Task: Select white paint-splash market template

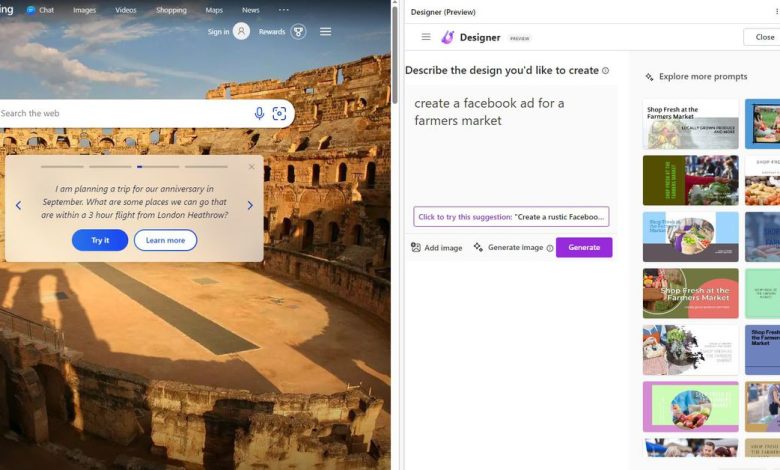Action: (x=690, y=350)
